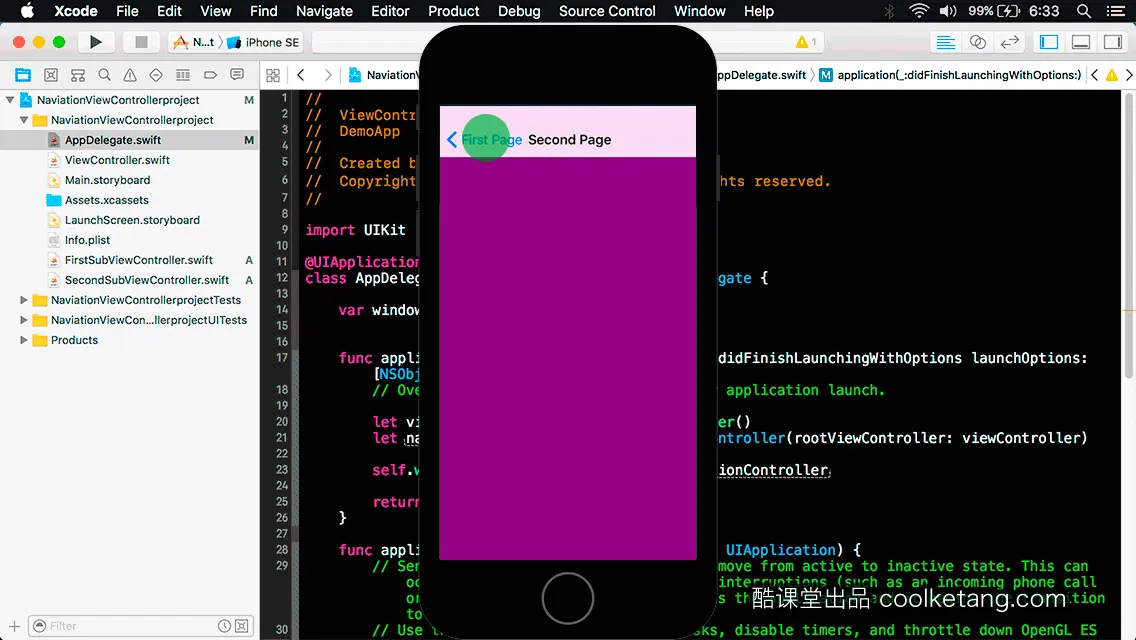This screenshot has width=1136, height=640.
Task: Choose the iPhone SE run destination
Action: point(264,42)
